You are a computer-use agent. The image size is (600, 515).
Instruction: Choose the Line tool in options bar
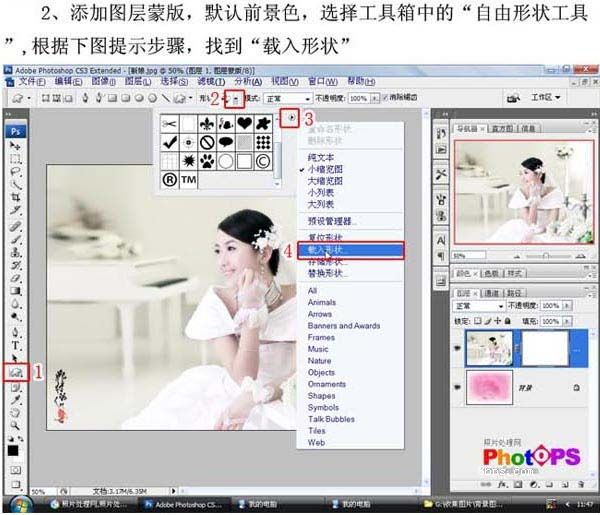pyautogui.click(x=165, y=98)
